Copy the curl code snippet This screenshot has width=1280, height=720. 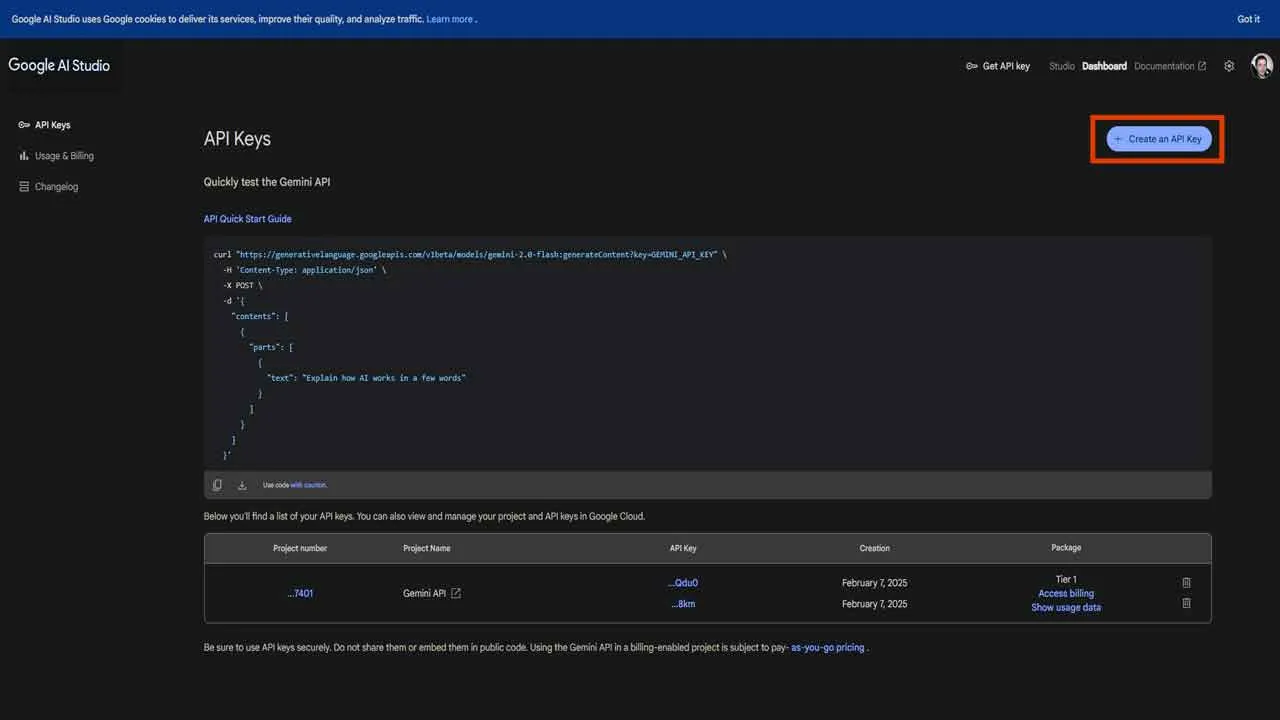(x=217, y=485)
